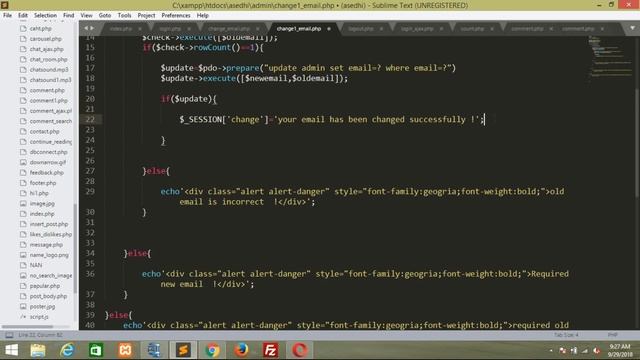The width and height of the screenshot is (640, 360).
Task: Open the Project menu
Action: pos(146,15)
